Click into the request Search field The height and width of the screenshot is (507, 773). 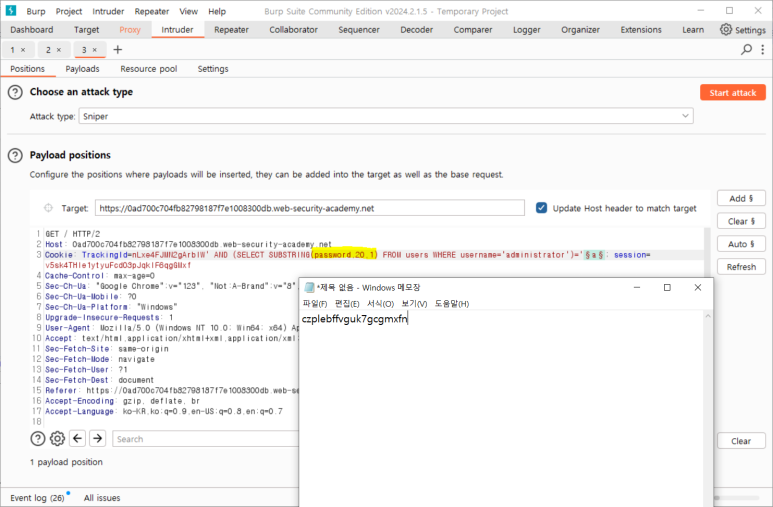(206, 439)
